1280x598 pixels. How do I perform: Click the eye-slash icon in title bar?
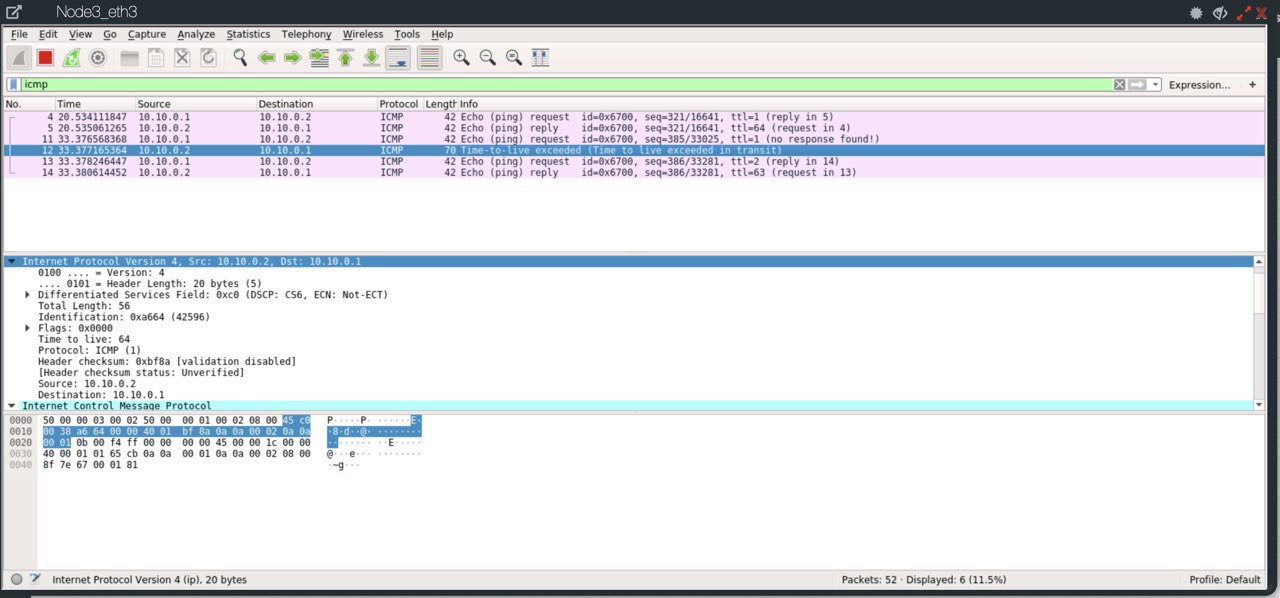[1220, 13]
